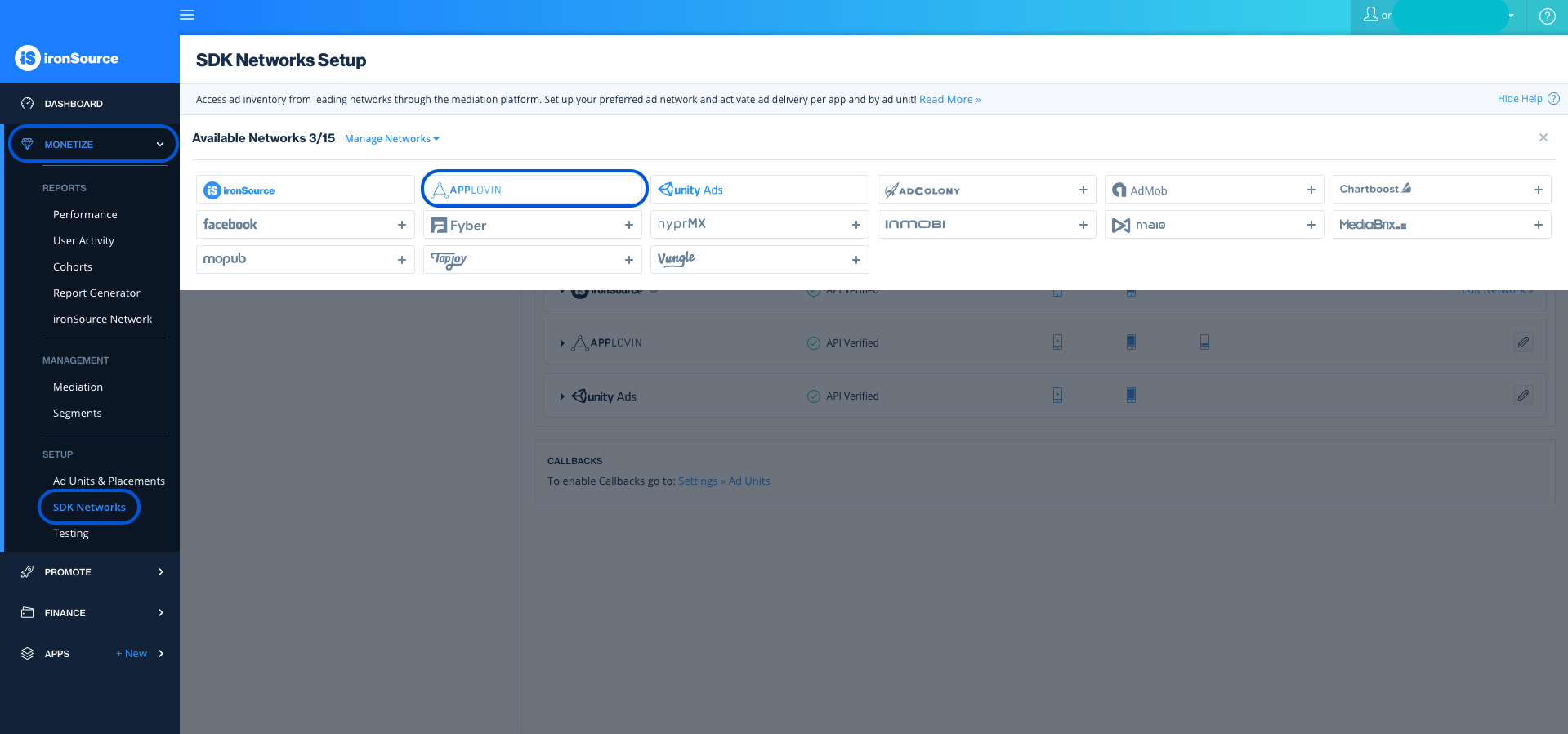Add the Fyber network
This screenshot has width=1568, height=734.
[x=628, y=225]
